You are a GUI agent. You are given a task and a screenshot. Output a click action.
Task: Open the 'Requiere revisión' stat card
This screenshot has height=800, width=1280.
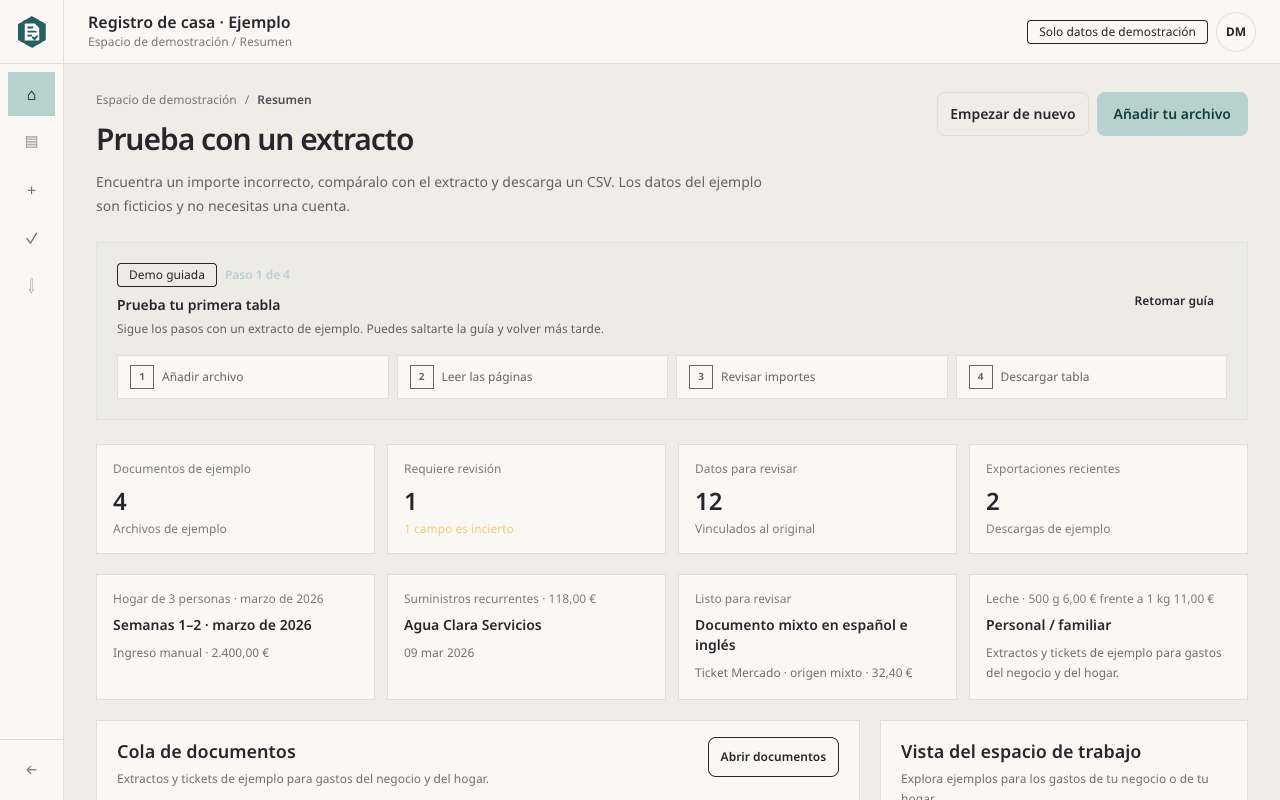[x=526, y=499]
